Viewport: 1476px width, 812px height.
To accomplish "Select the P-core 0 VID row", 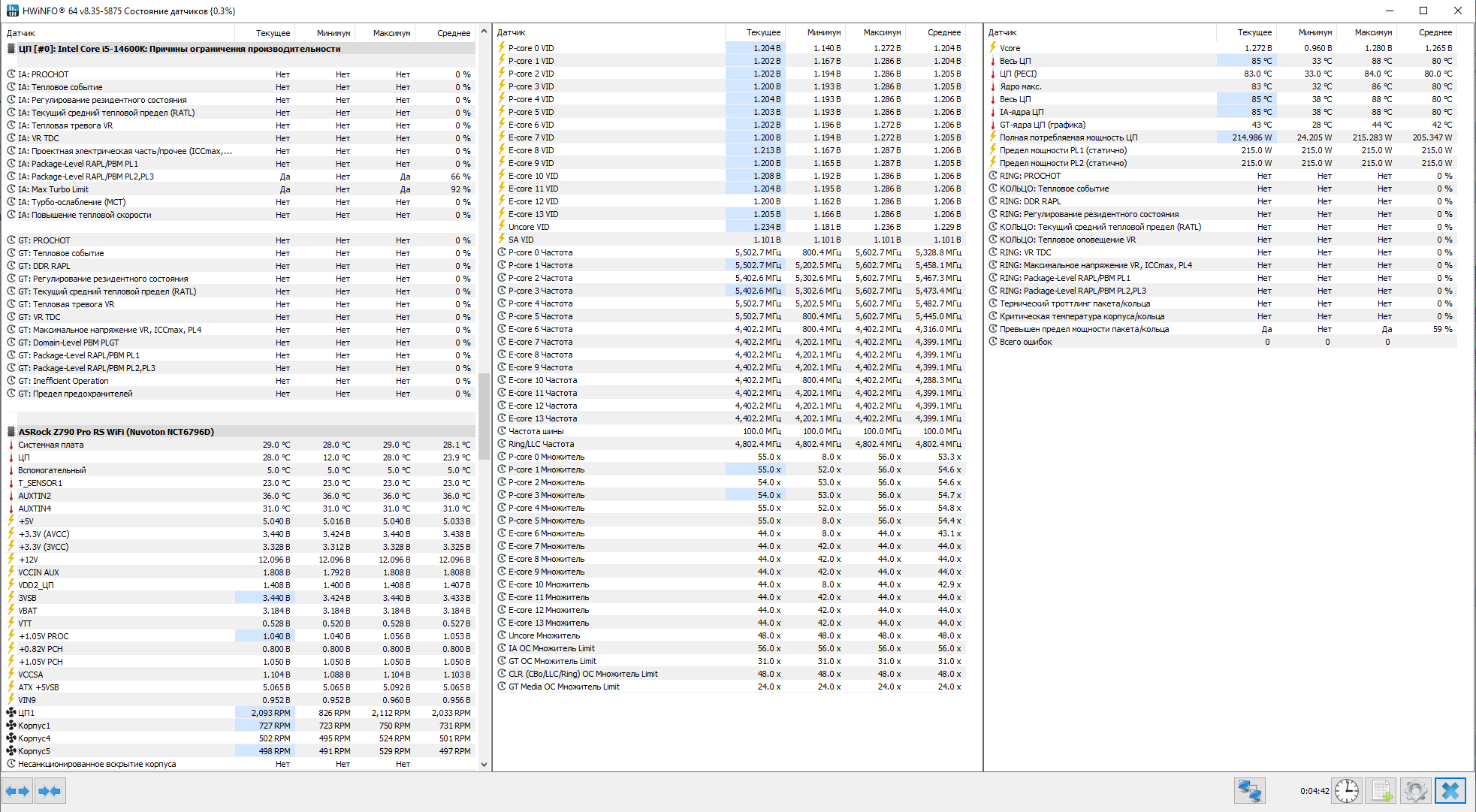I will [x=531, y=48].
